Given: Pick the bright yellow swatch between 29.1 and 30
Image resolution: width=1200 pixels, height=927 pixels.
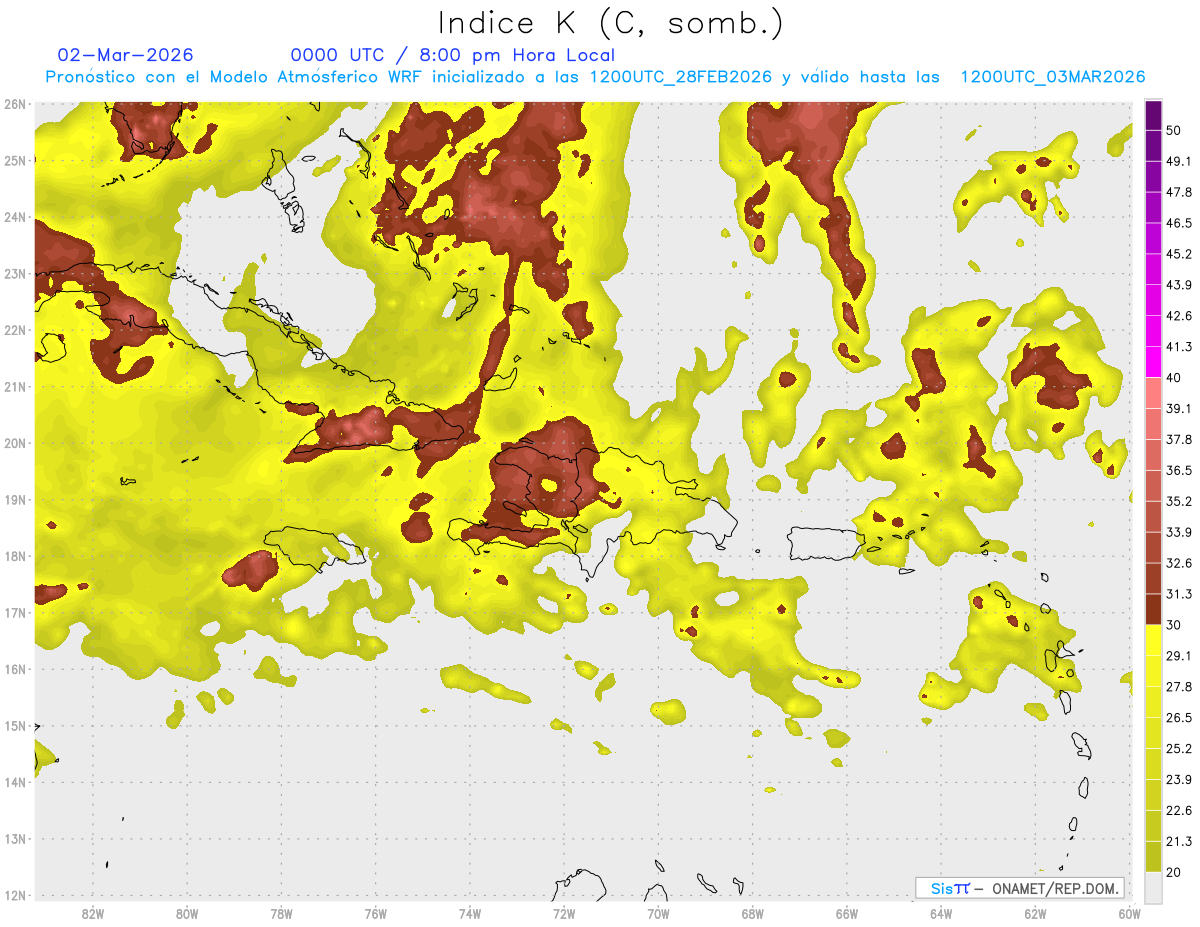Looking at the screenshot, I should pyautogui.click(x=1153, y=640).
